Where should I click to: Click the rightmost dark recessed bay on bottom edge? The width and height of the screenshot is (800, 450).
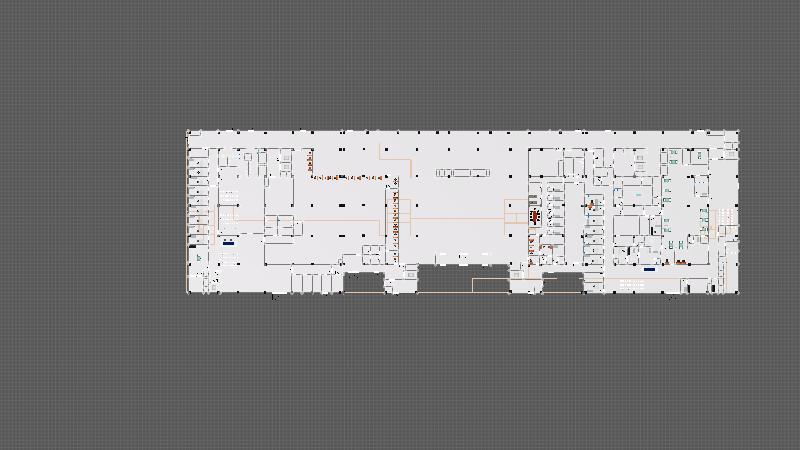tap(562, 283)
